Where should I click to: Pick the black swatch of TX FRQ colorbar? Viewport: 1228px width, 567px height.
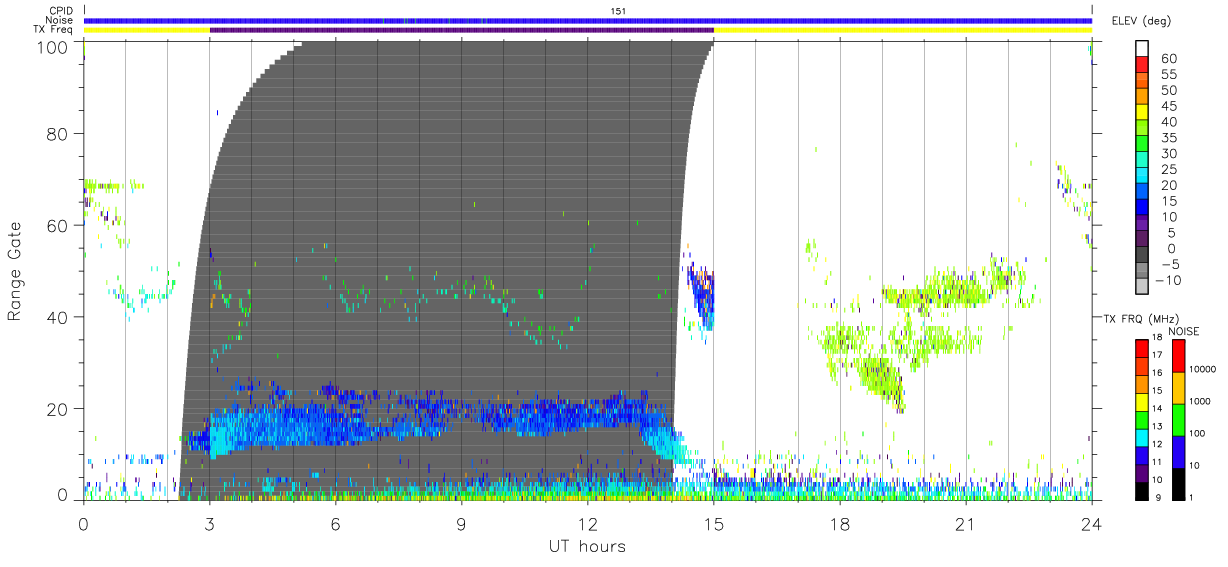point(1141,489)
